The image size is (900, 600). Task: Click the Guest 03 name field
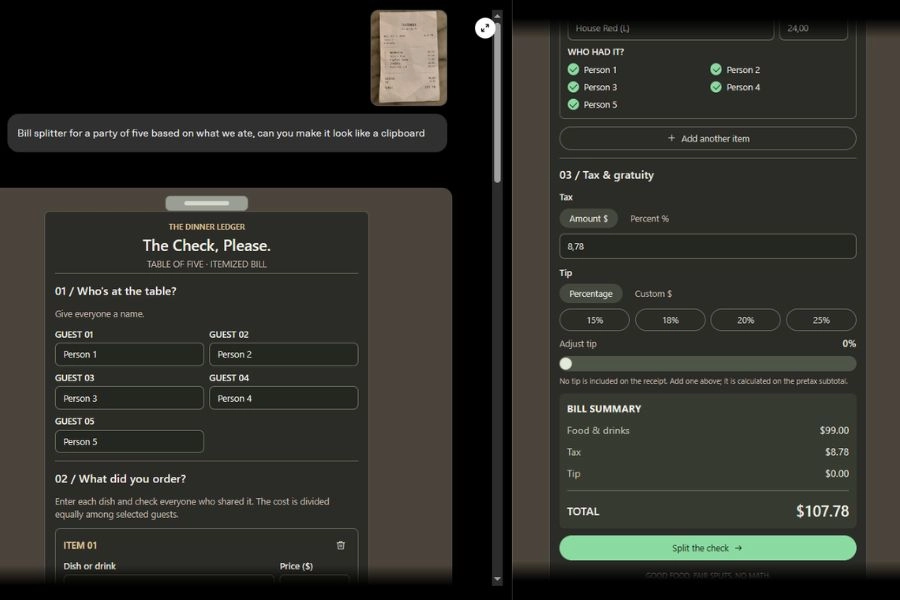tap(129, 398)
